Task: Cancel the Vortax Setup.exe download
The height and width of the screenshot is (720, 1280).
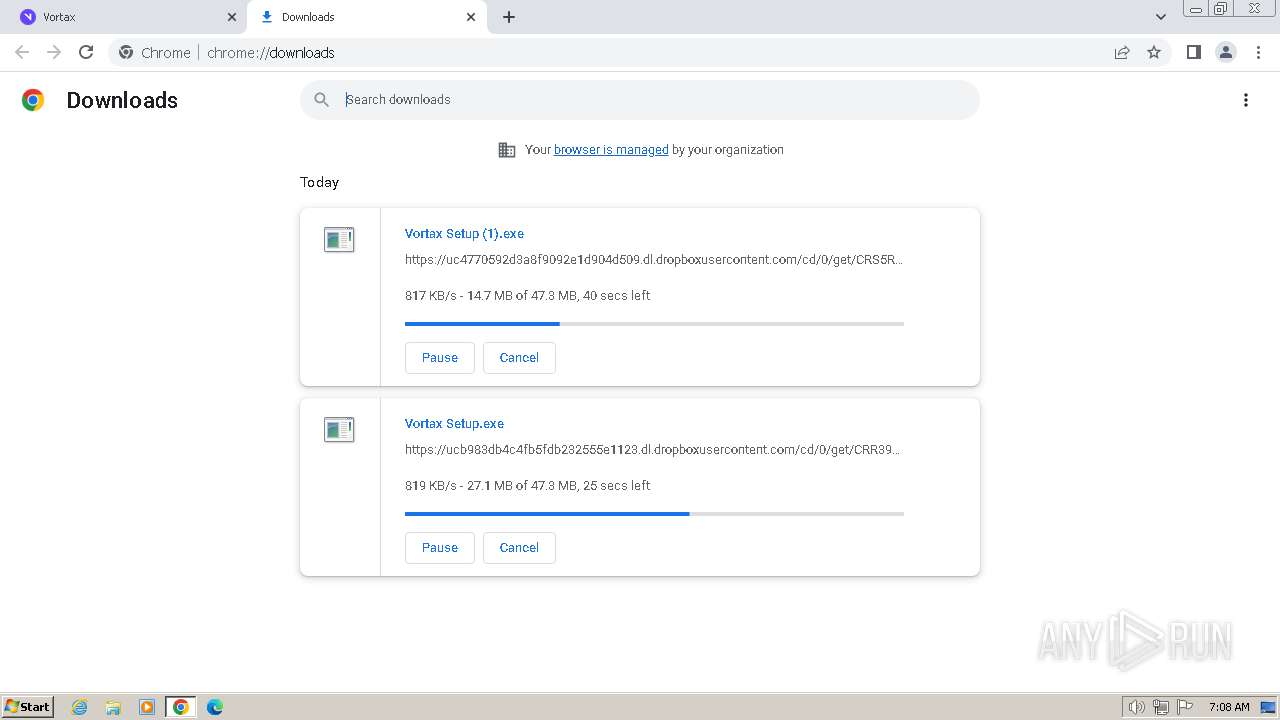Action: (x=519, y=548)
